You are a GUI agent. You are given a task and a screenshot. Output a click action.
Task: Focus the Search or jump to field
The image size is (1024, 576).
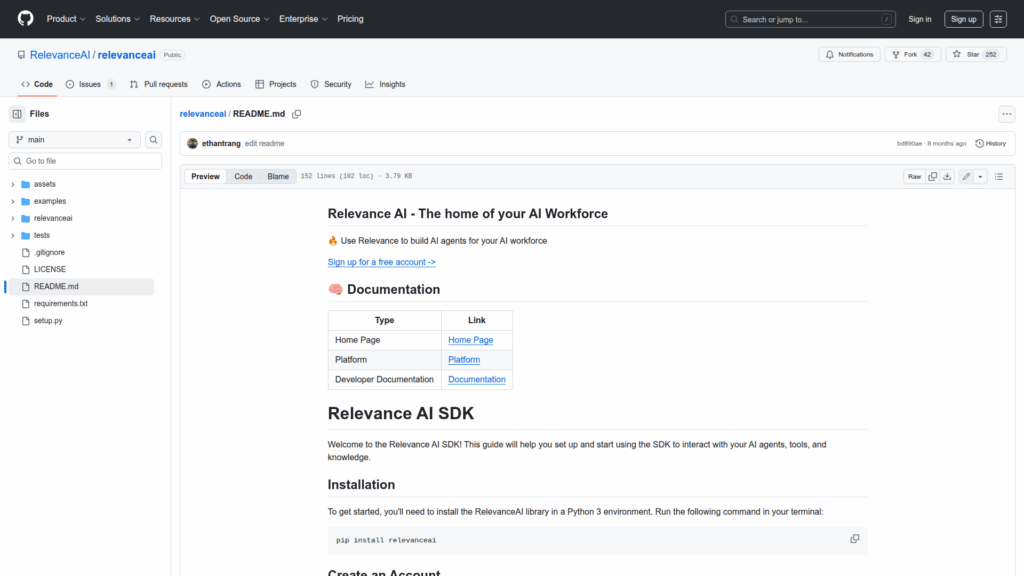point(810,19)
